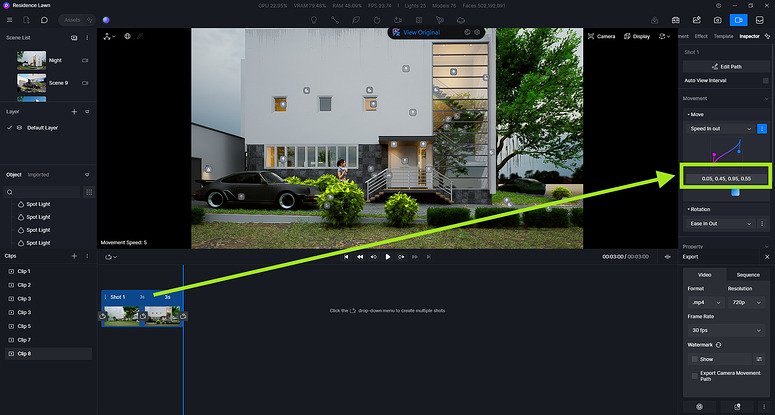Select Clip 1 in Clips list
Screen dimensions: 775x415
click(48, 271)
